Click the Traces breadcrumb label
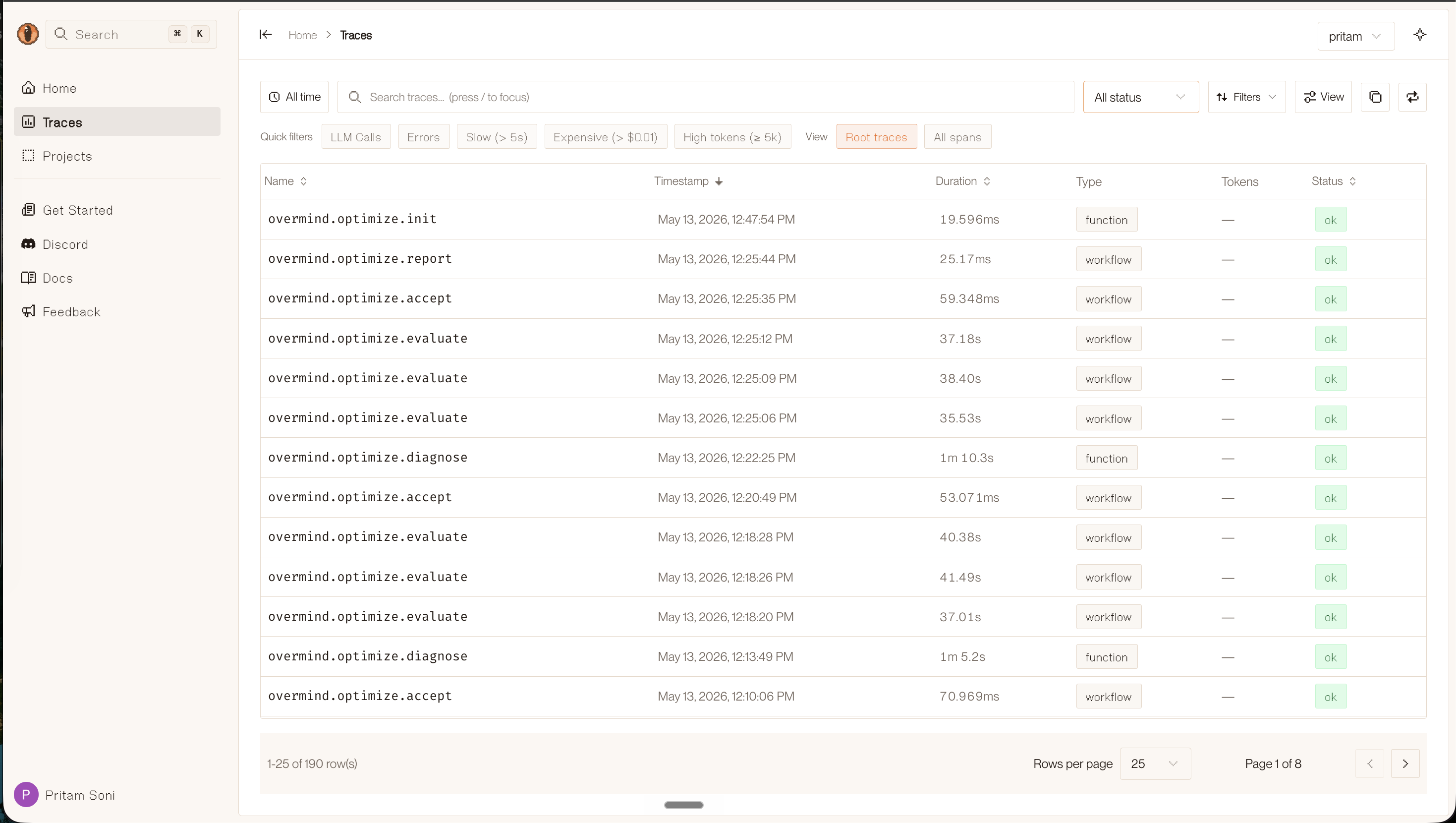Viewport: 1456px width, 823px height. point(356,35)
